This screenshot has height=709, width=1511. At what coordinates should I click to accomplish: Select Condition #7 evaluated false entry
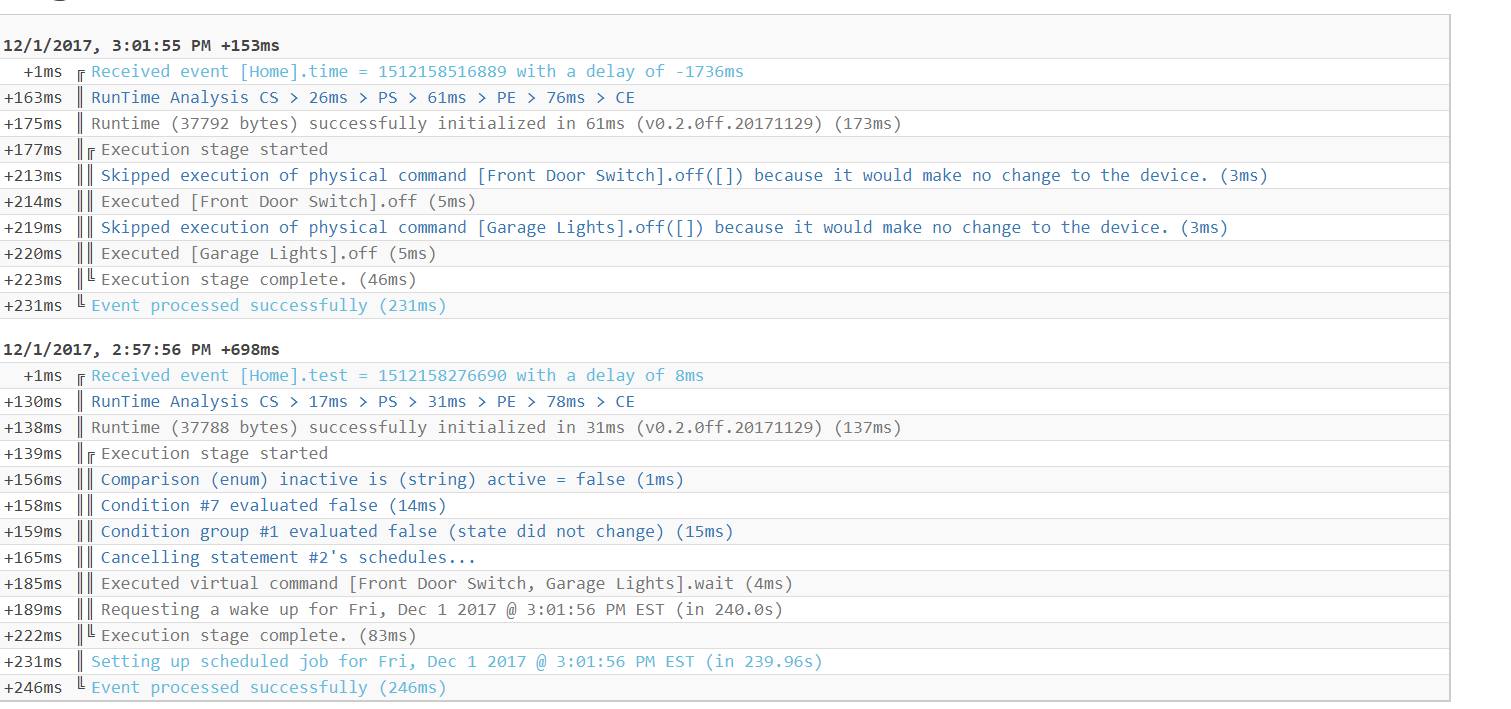point(274,506)
